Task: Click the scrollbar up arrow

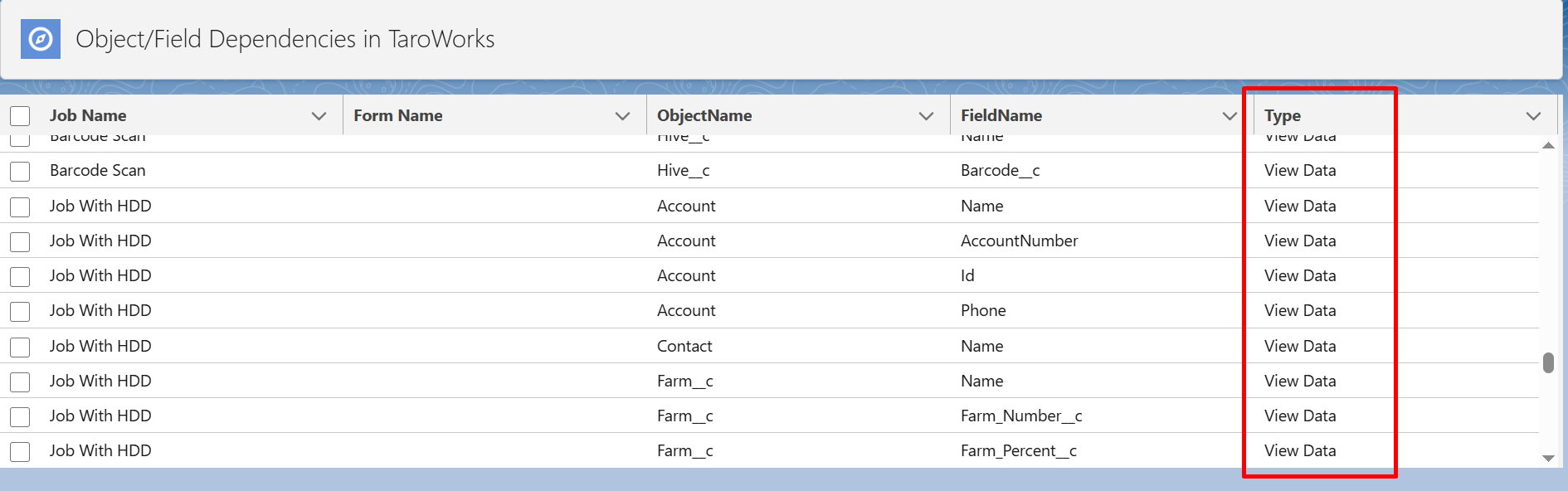Action: [x=1548, y=145]
